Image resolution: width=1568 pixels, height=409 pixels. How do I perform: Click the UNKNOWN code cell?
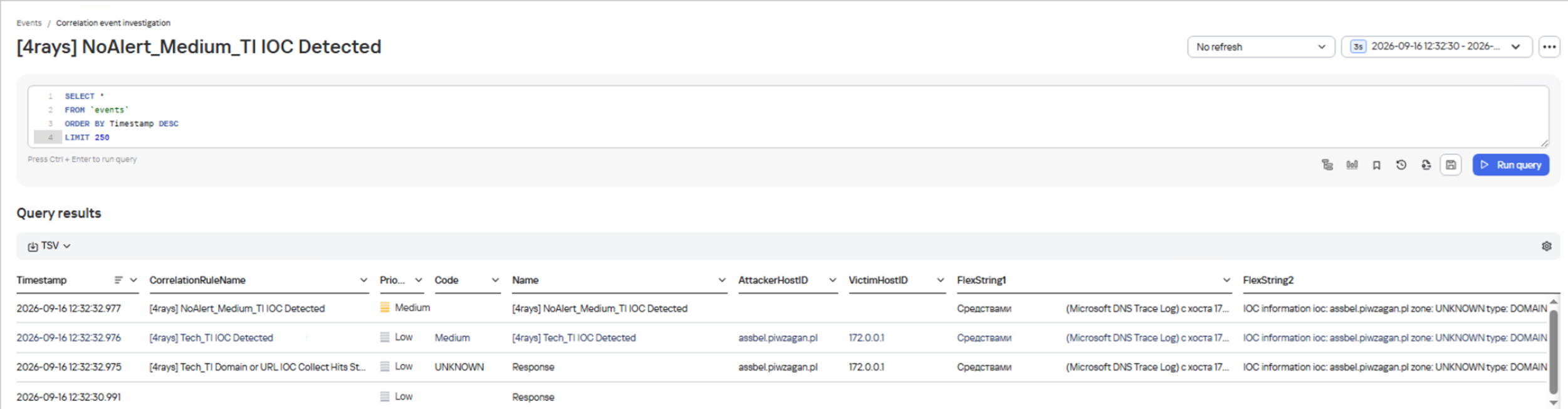point(459,367)
